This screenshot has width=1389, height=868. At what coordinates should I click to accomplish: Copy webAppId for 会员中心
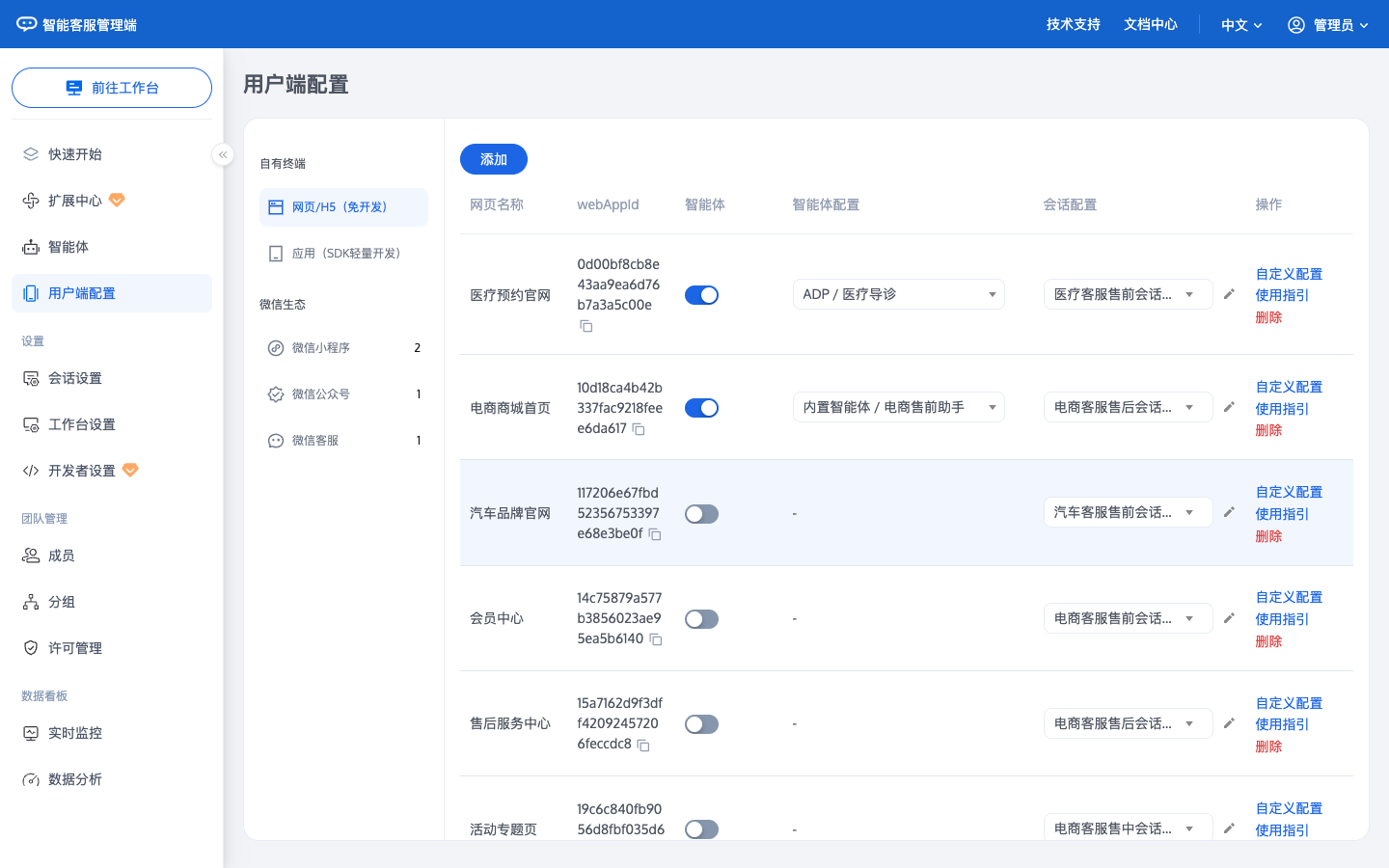point(656,639)
